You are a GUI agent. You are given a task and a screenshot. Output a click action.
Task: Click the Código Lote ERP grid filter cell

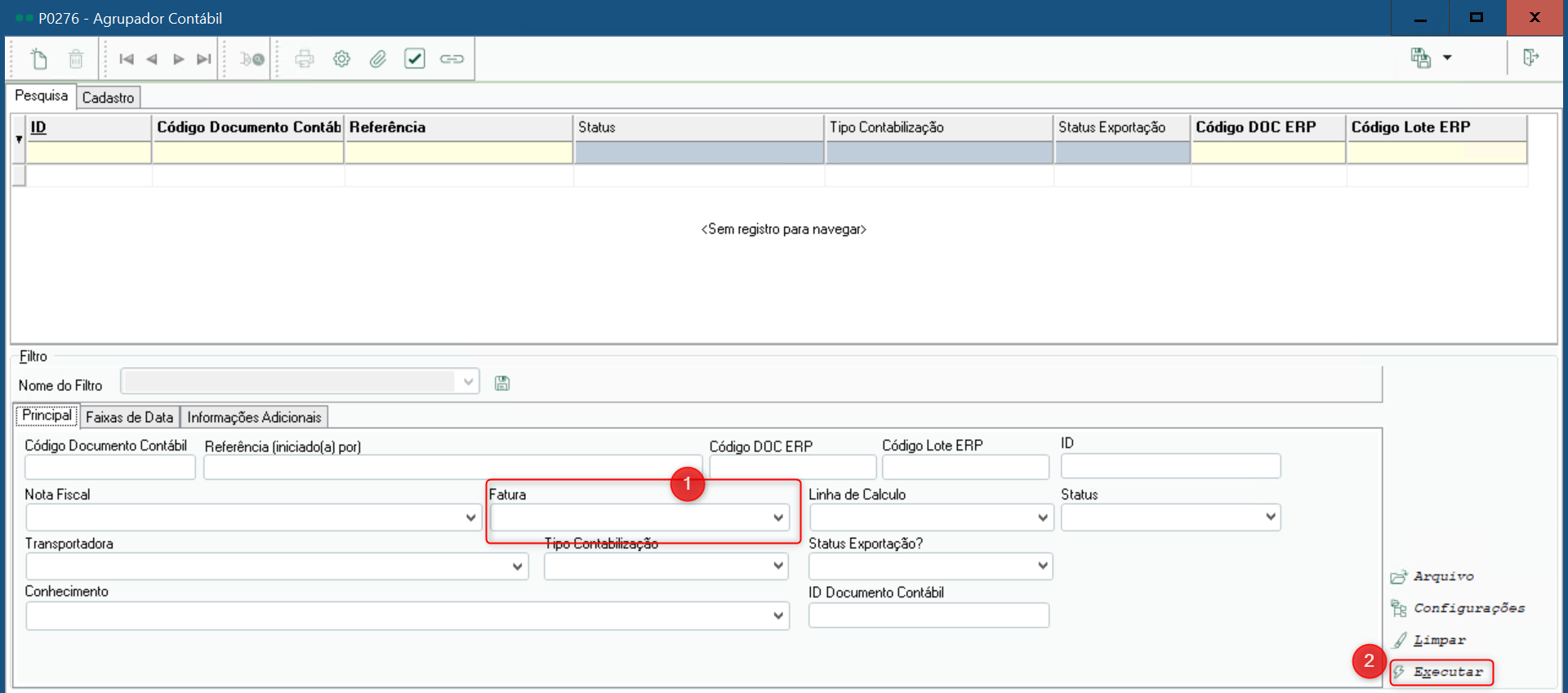1437,153
